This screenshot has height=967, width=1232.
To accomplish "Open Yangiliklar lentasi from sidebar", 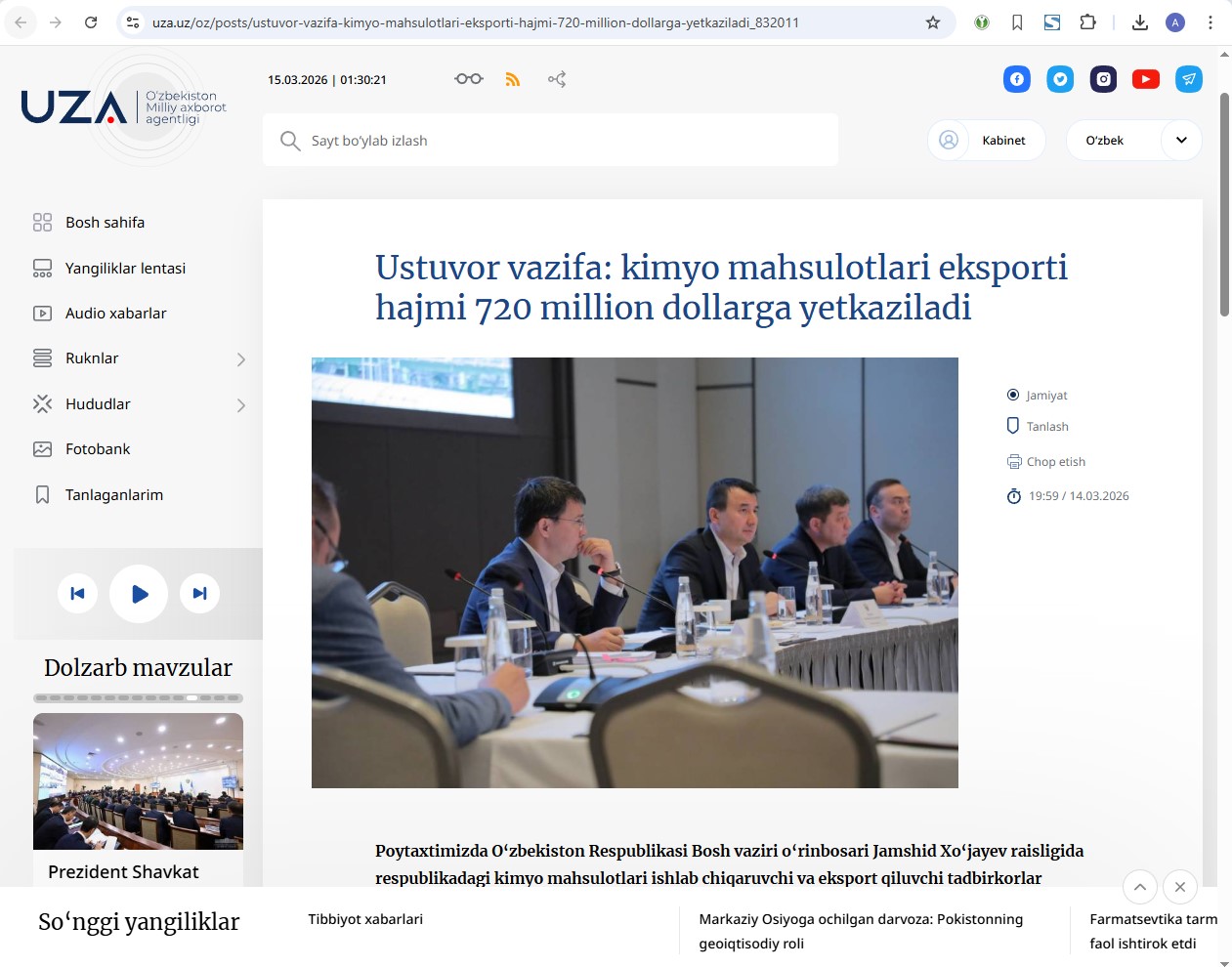I will click(125, 269).
